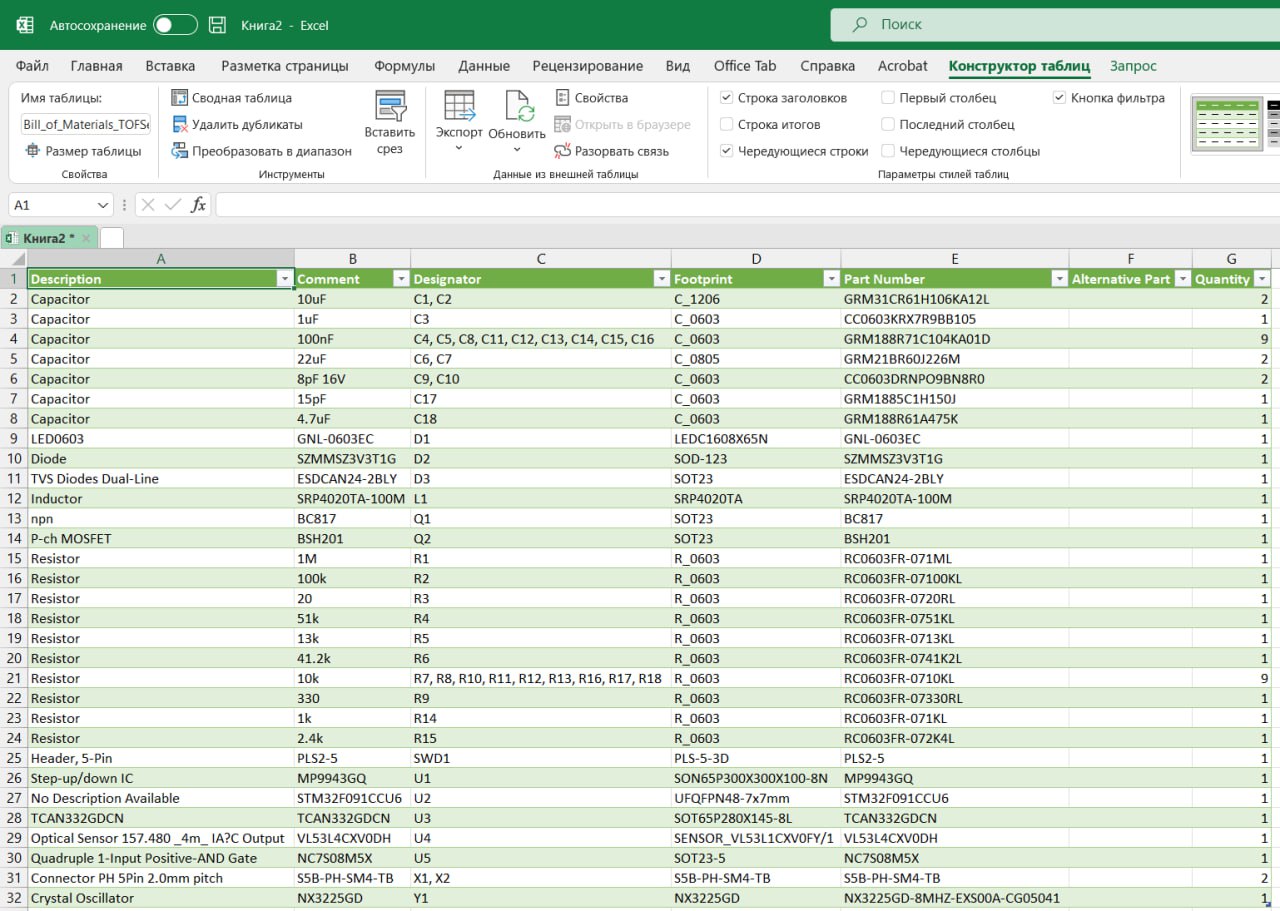This screenshot has width=1280, height=911.
Task: Uncheck the Строка заголовков checkbox
Action: [x=727, y=98]
